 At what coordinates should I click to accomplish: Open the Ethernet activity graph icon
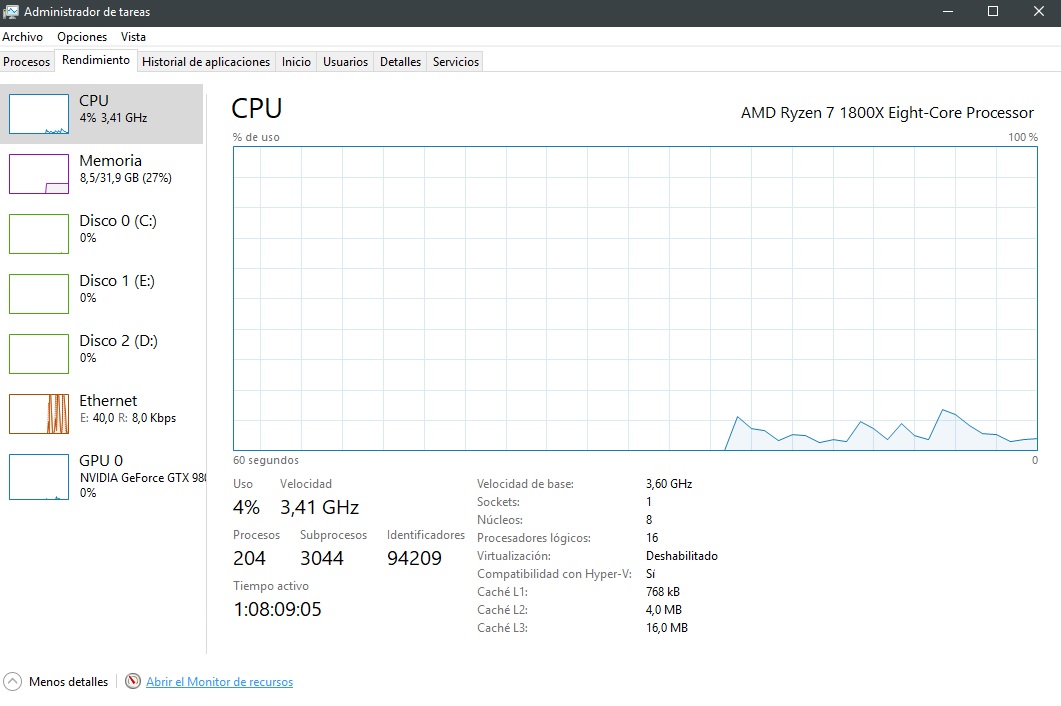39,414
